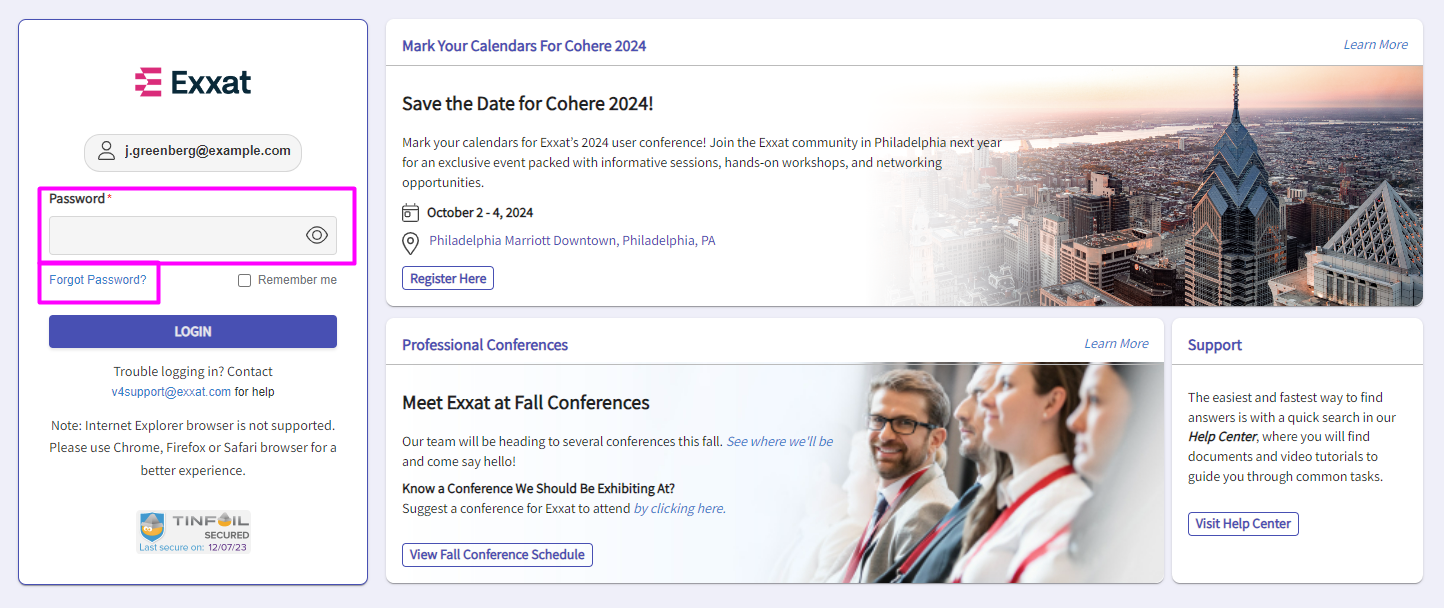This screenshot has width=1444, height=608.
Task: Enable the Remember me checkbox
Action: pos(244,281)
